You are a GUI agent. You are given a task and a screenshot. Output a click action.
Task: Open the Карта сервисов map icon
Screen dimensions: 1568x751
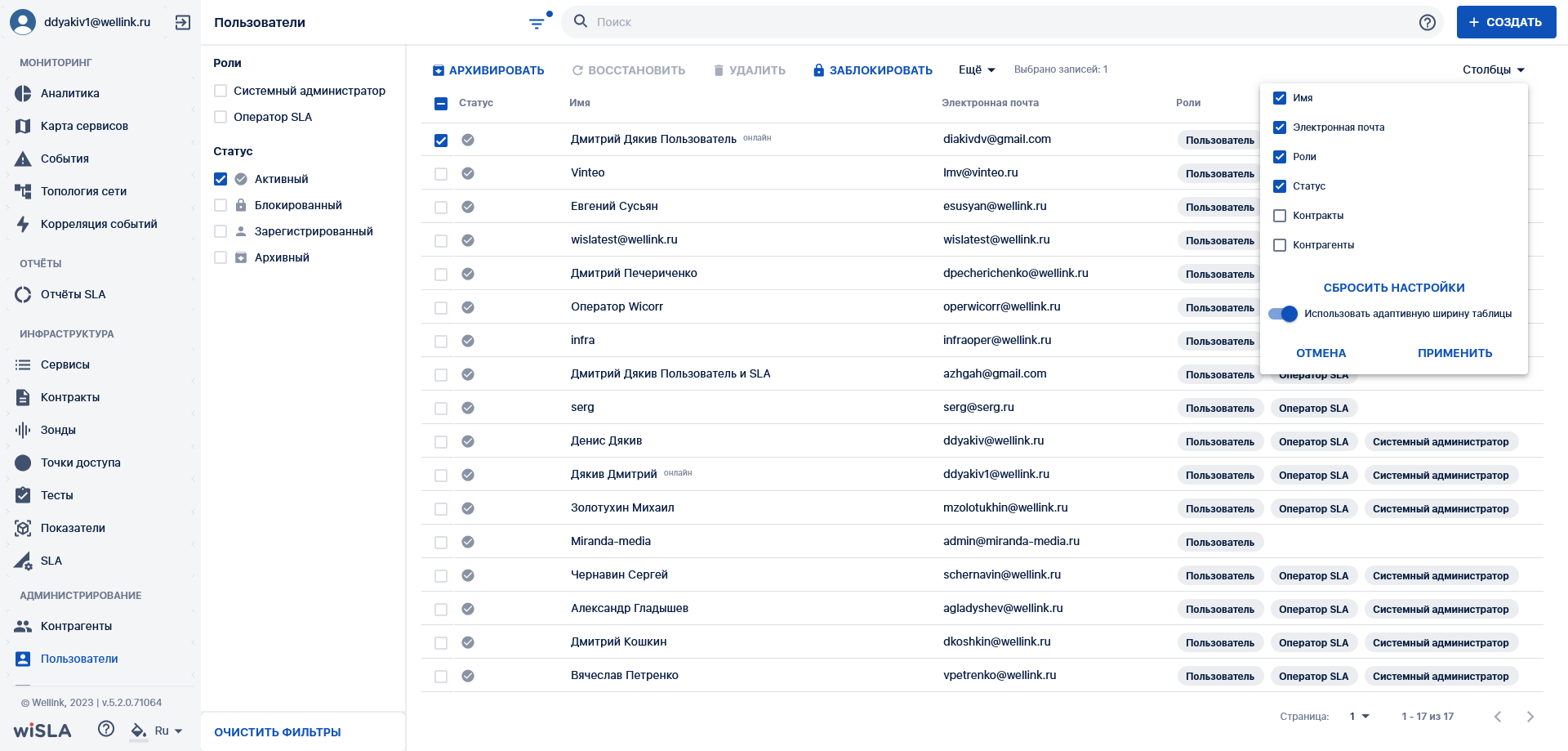(x=23, y=126)
